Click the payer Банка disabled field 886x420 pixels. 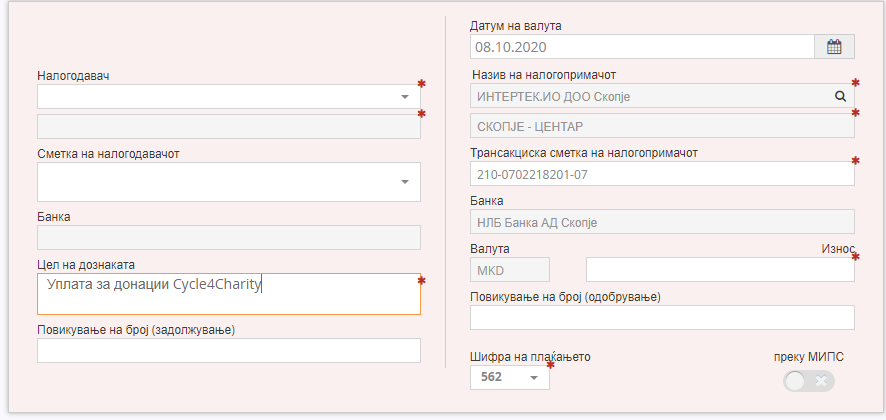point(229,237)
